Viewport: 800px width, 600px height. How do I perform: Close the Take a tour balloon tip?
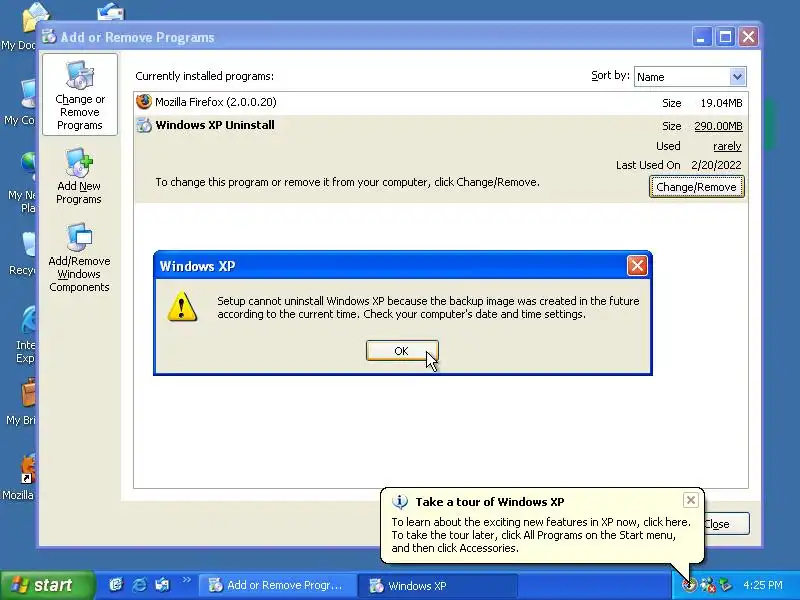coord(690,500)
